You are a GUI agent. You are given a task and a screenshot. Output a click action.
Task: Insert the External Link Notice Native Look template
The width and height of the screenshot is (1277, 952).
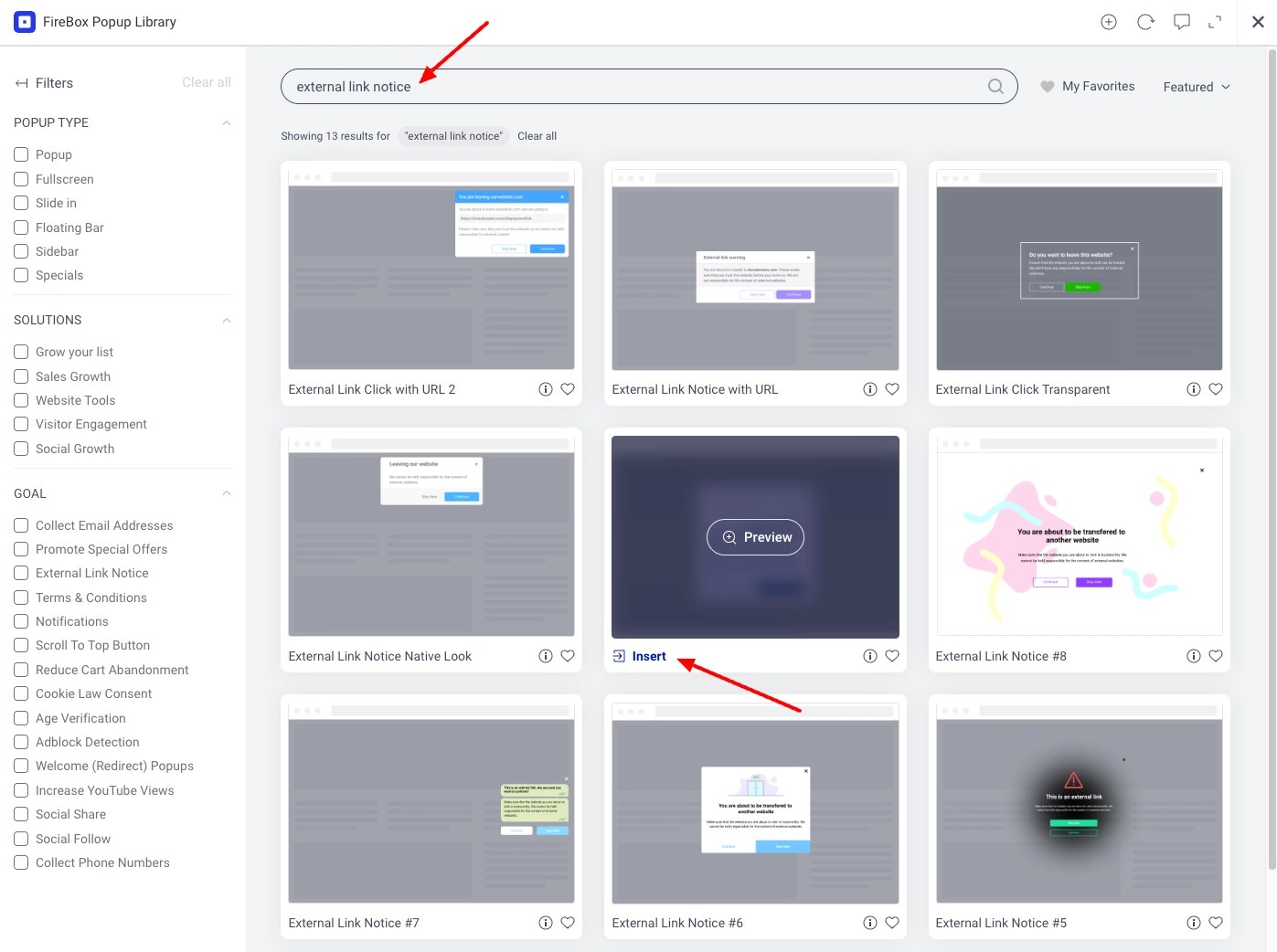point(649,655)
